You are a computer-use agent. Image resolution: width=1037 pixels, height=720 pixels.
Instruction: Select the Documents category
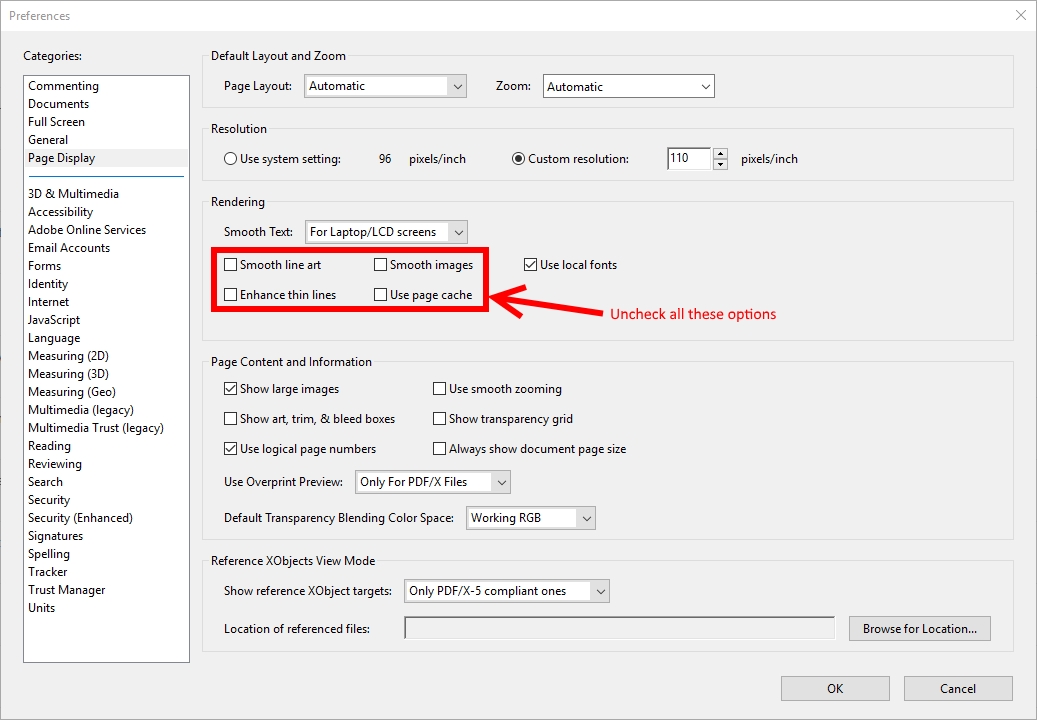58,104
